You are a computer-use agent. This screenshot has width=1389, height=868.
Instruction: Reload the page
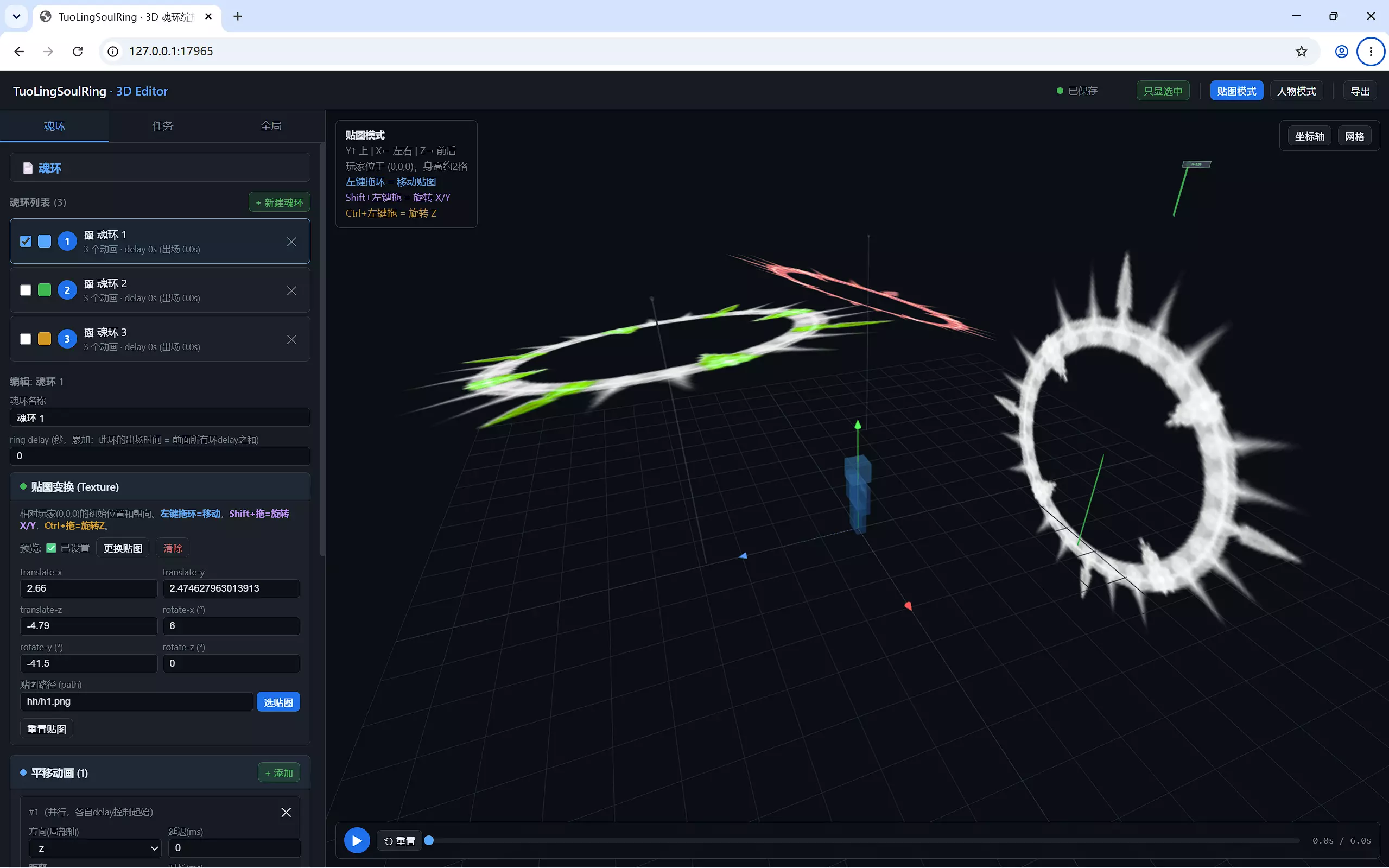click(x=78, y=52)
